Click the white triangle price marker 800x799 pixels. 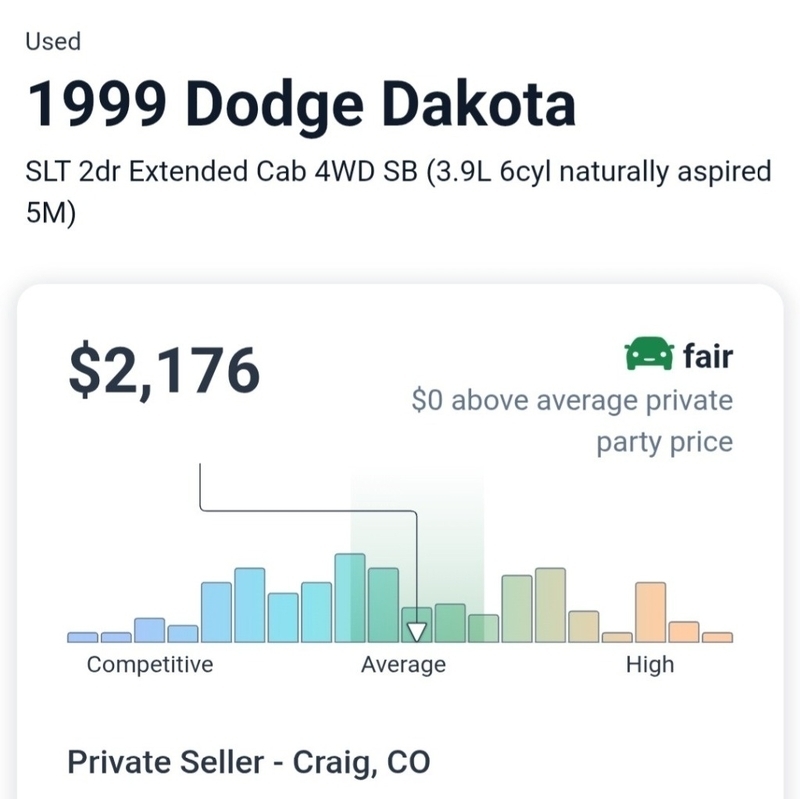[x=416, y=632]
